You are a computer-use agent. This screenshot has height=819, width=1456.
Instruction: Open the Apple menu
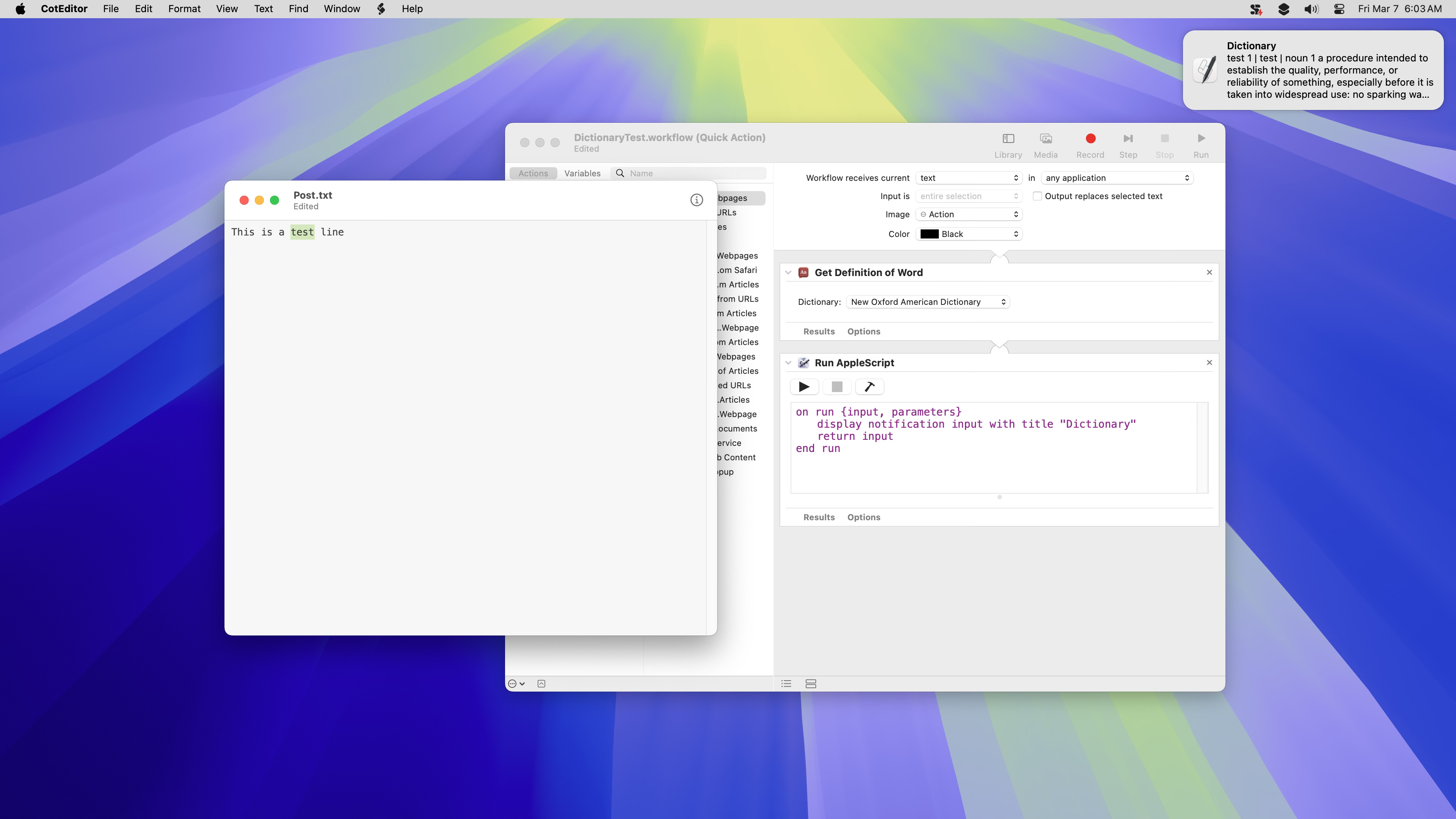20,9
